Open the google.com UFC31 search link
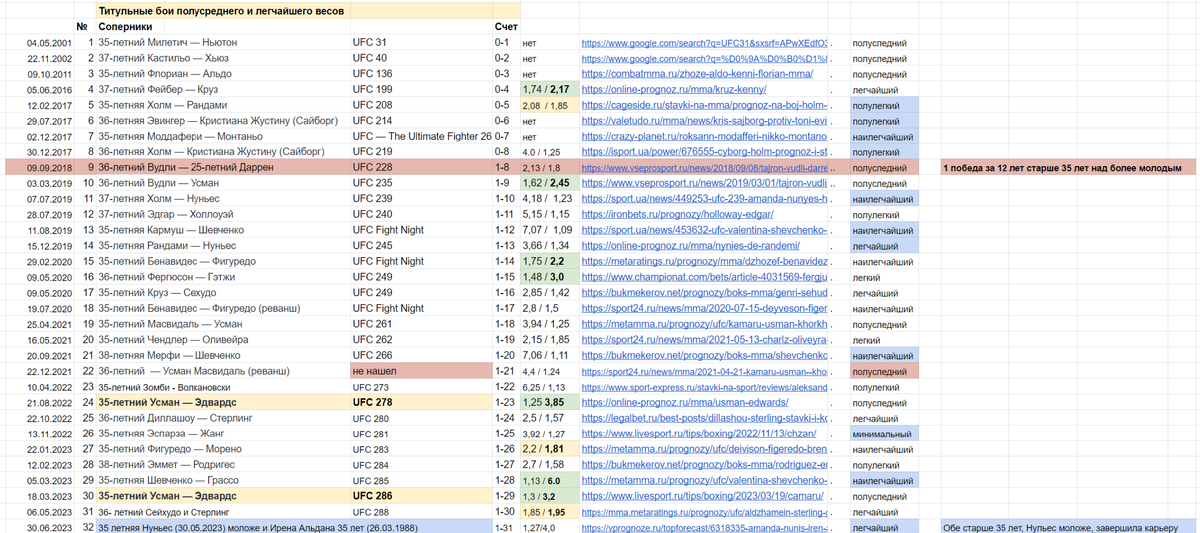 [x=704, y=44]
